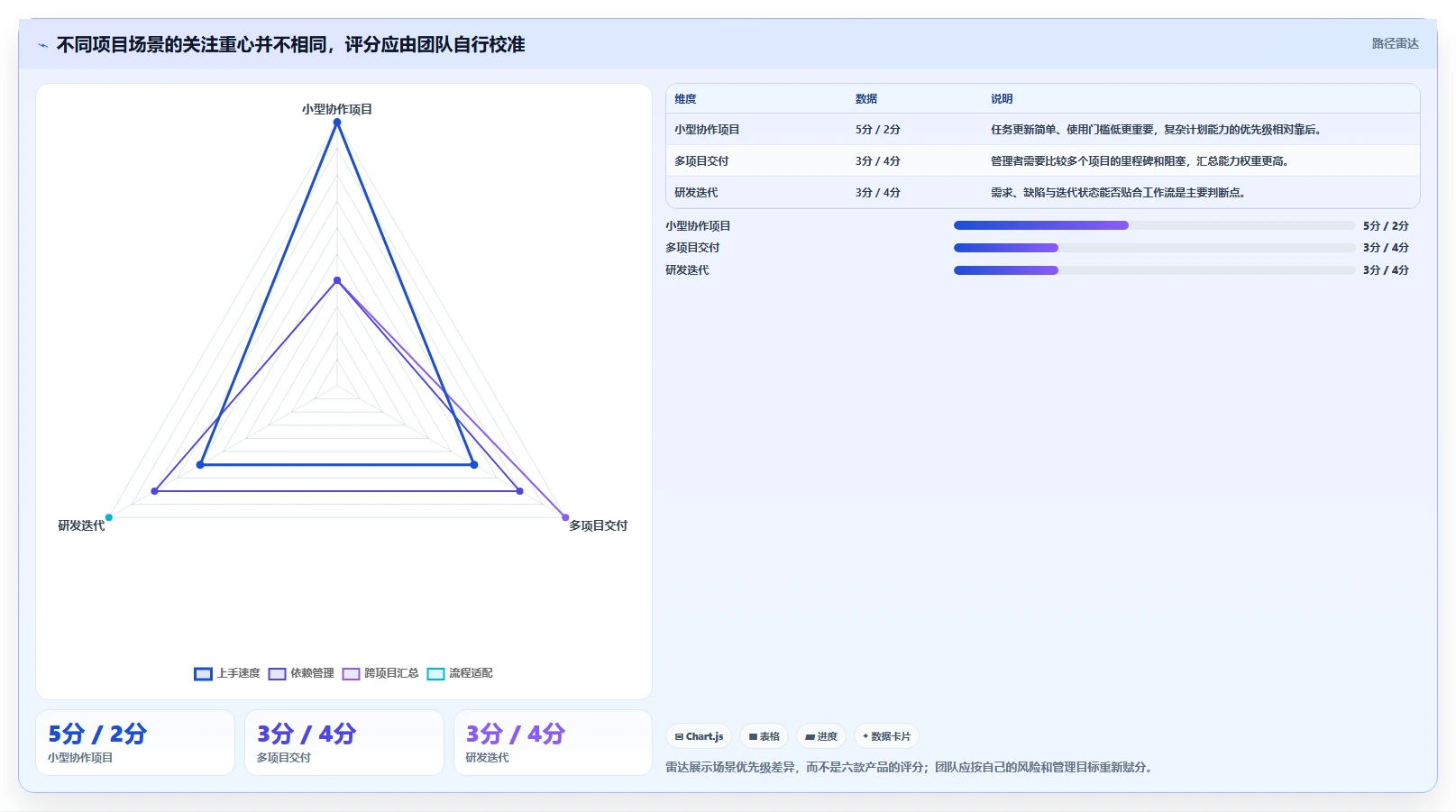Click the 研发迭代 progress row label
The image size is (1456, 812).
coord(687,270)
